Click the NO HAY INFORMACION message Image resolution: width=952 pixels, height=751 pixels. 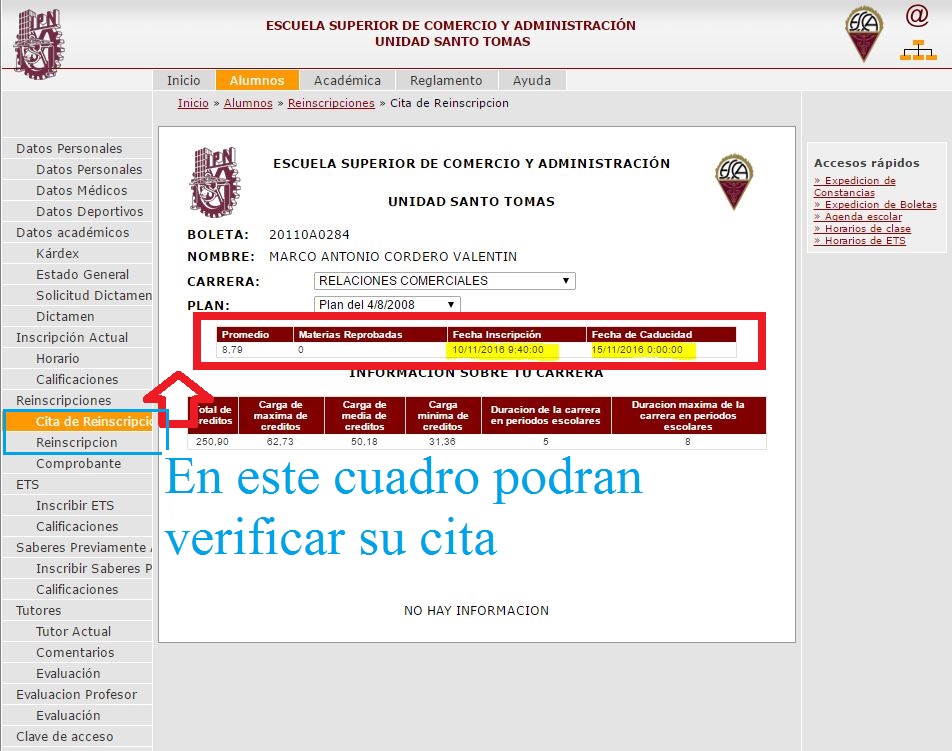[x=477, y=611]
